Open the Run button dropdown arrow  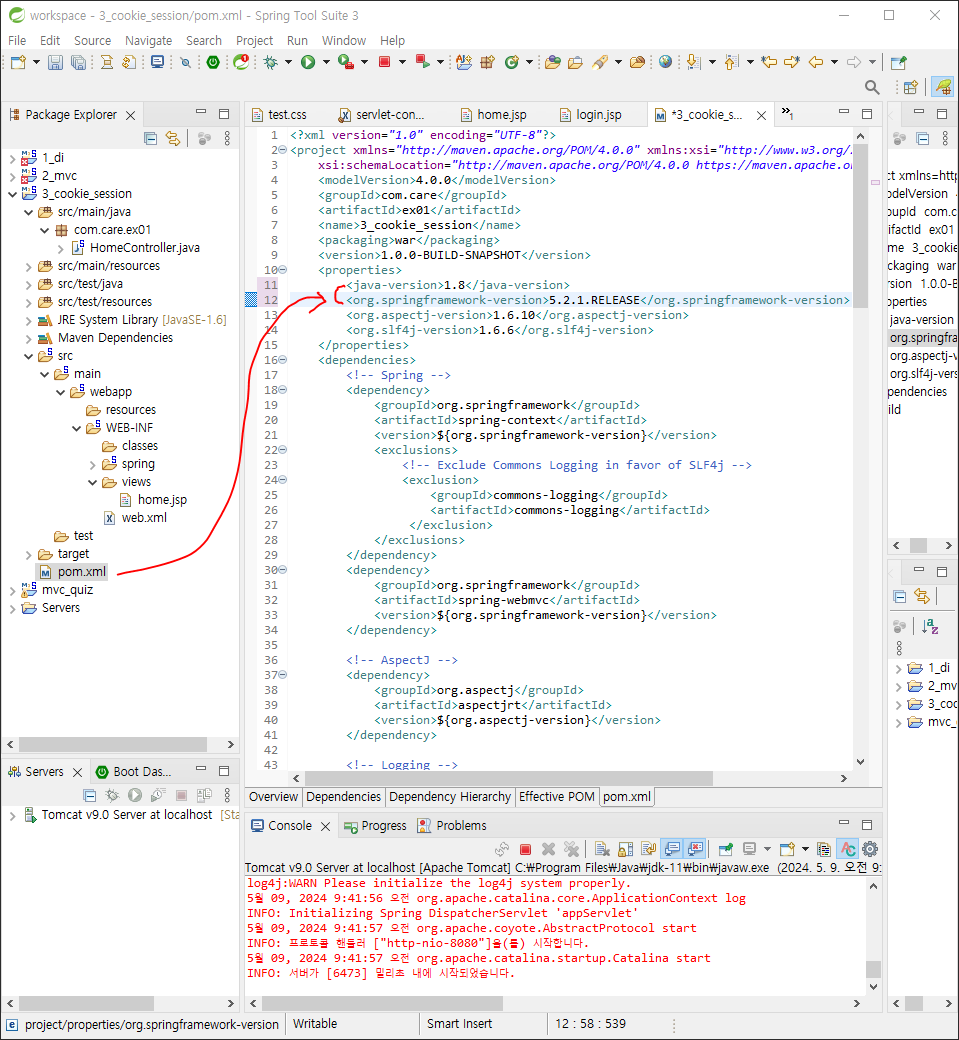[326, 62]
